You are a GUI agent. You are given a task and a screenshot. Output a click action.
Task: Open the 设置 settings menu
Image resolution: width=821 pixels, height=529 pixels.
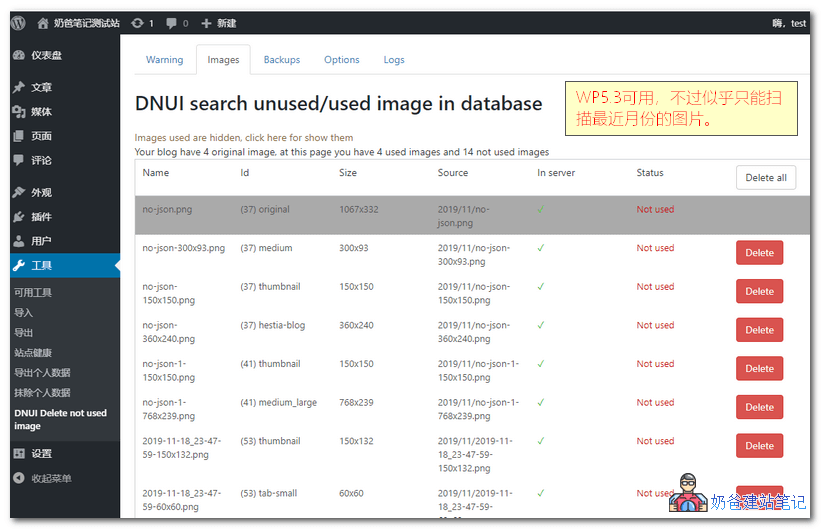point(41,453)
